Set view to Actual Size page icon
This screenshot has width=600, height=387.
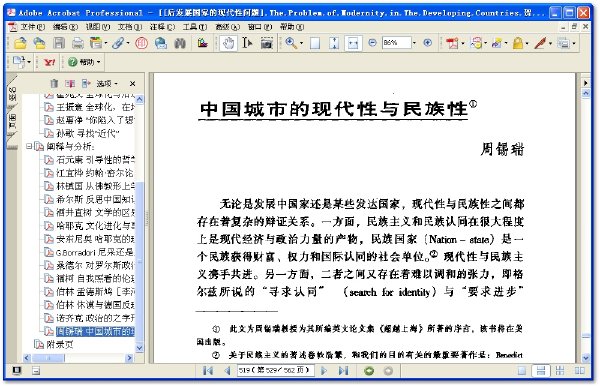tap(315, 43)
